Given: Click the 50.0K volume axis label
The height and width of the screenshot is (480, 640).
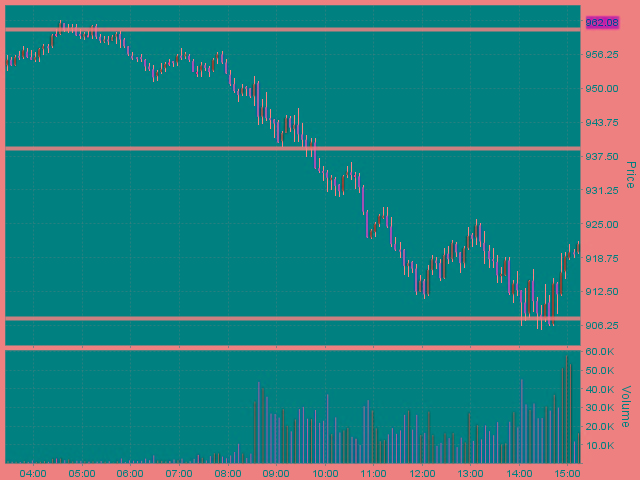Looking at the screenshot, I should [600, 371].
